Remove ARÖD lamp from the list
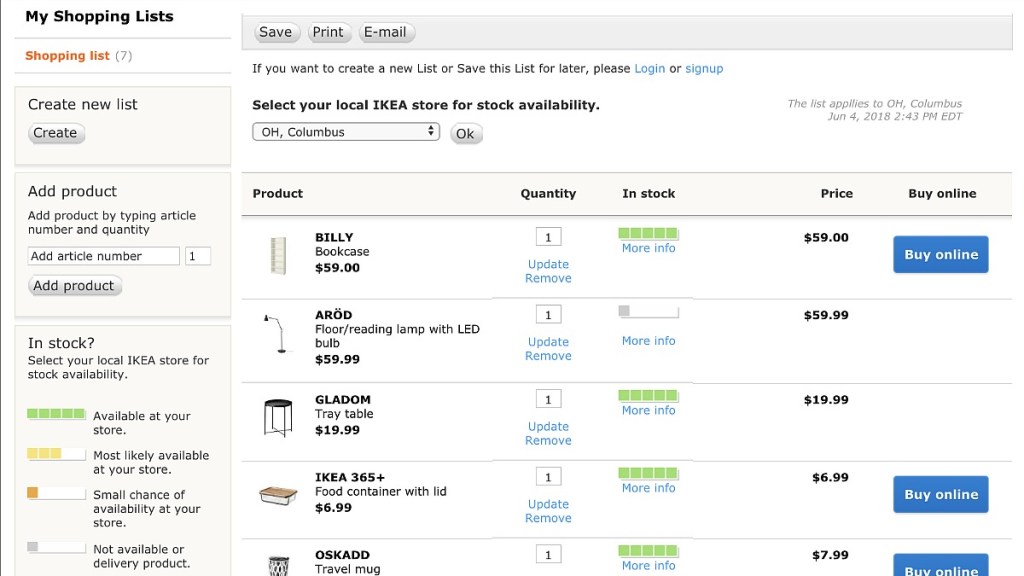This screenshot has width=1024, height=576. tap(548, 356)
